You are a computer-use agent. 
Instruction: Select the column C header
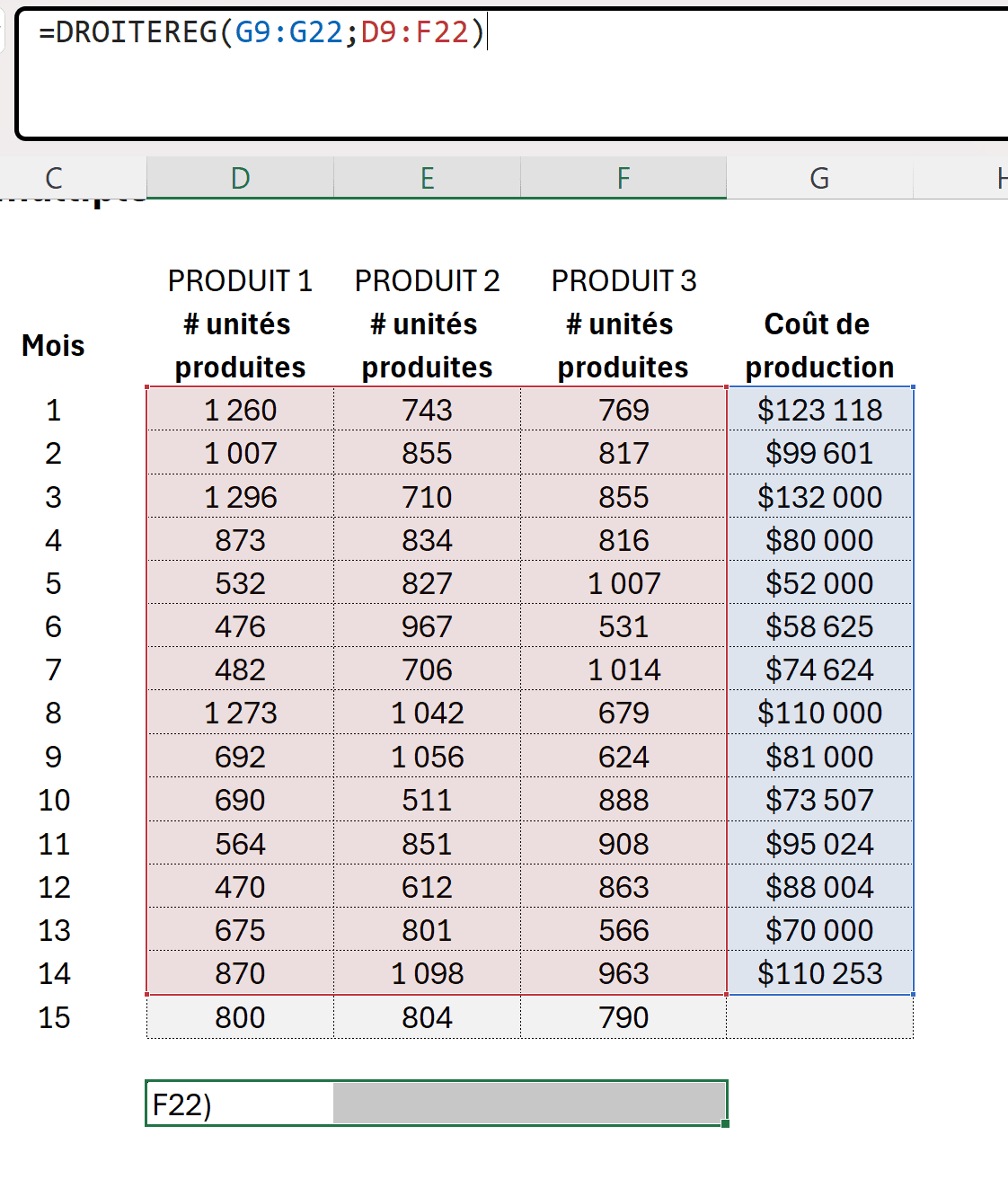pos(54,178)
